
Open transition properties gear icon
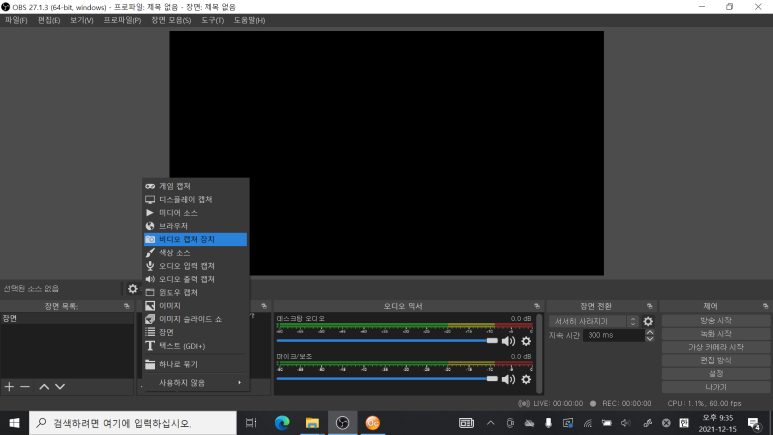[x=648, y=321]
